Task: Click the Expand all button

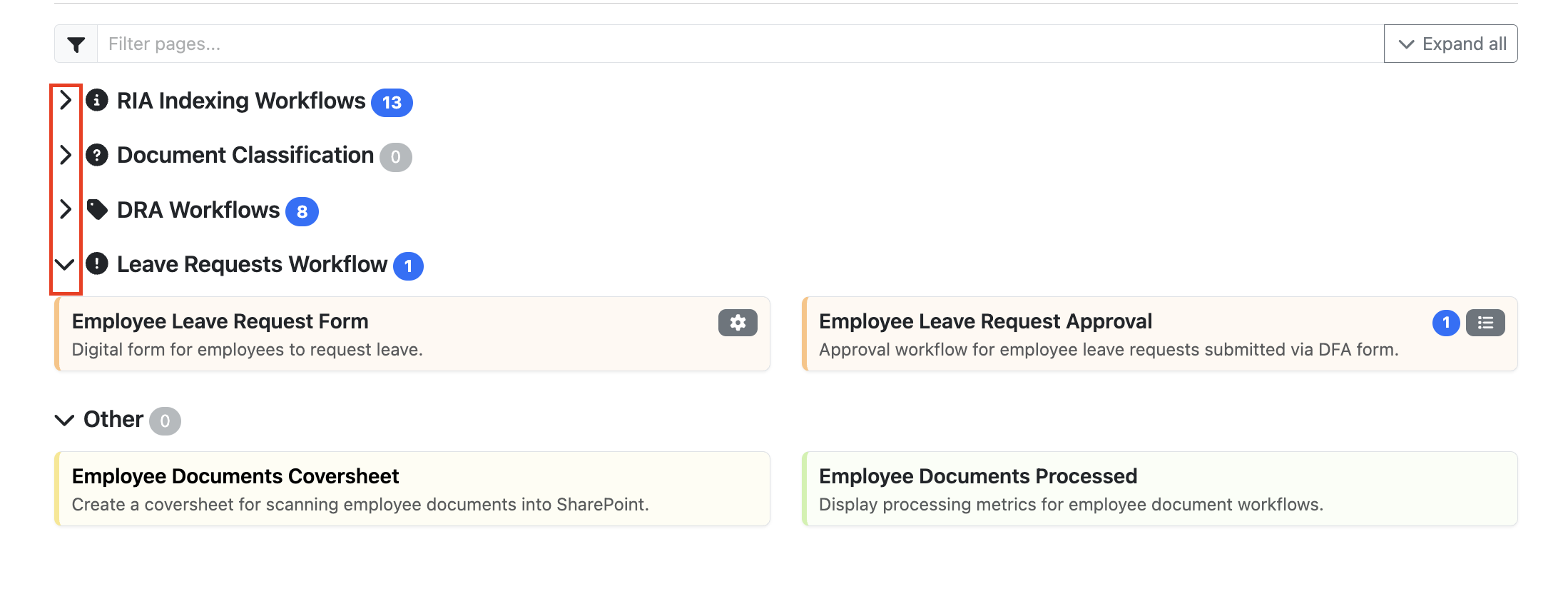Action: pos(1450,44)
